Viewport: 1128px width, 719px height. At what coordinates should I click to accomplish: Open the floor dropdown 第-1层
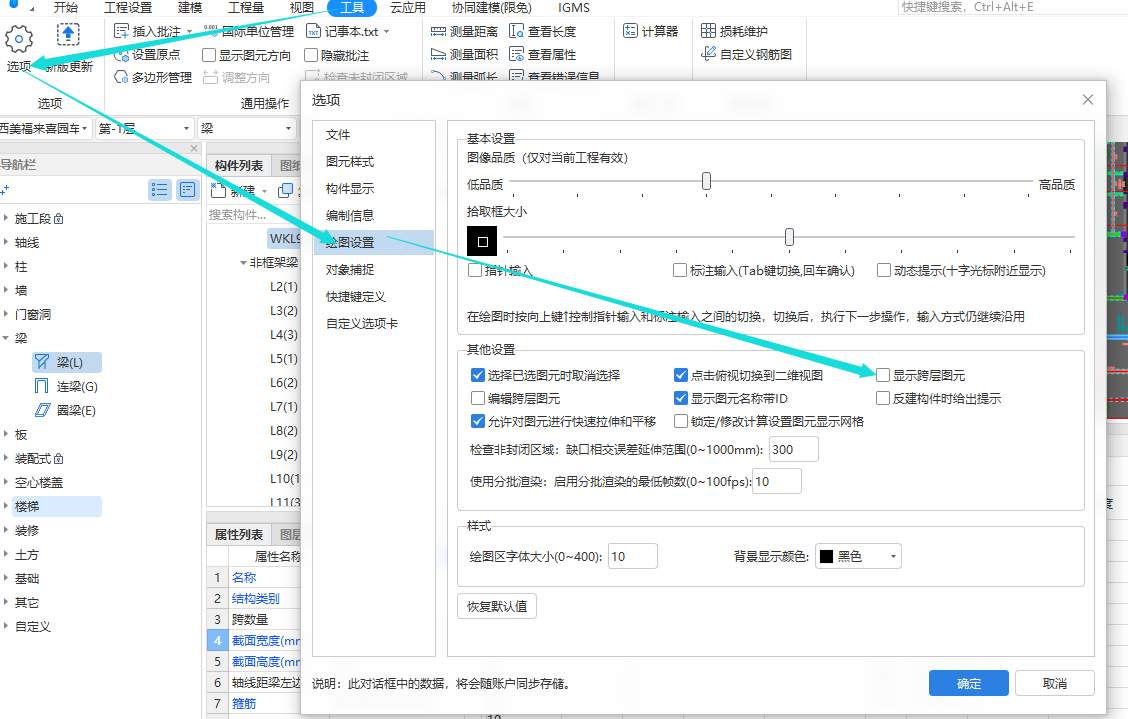(145, 128)
